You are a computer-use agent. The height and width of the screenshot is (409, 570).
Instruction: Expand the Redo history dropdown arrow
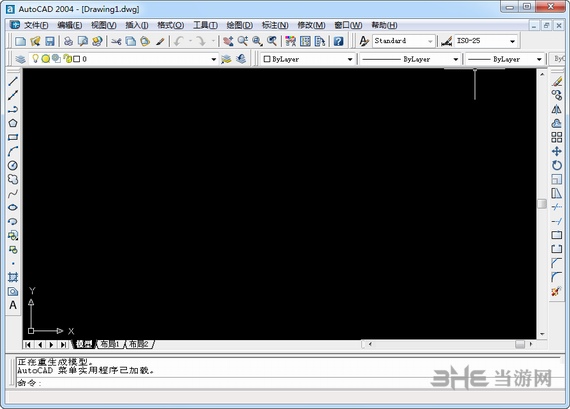click(213, 41)
